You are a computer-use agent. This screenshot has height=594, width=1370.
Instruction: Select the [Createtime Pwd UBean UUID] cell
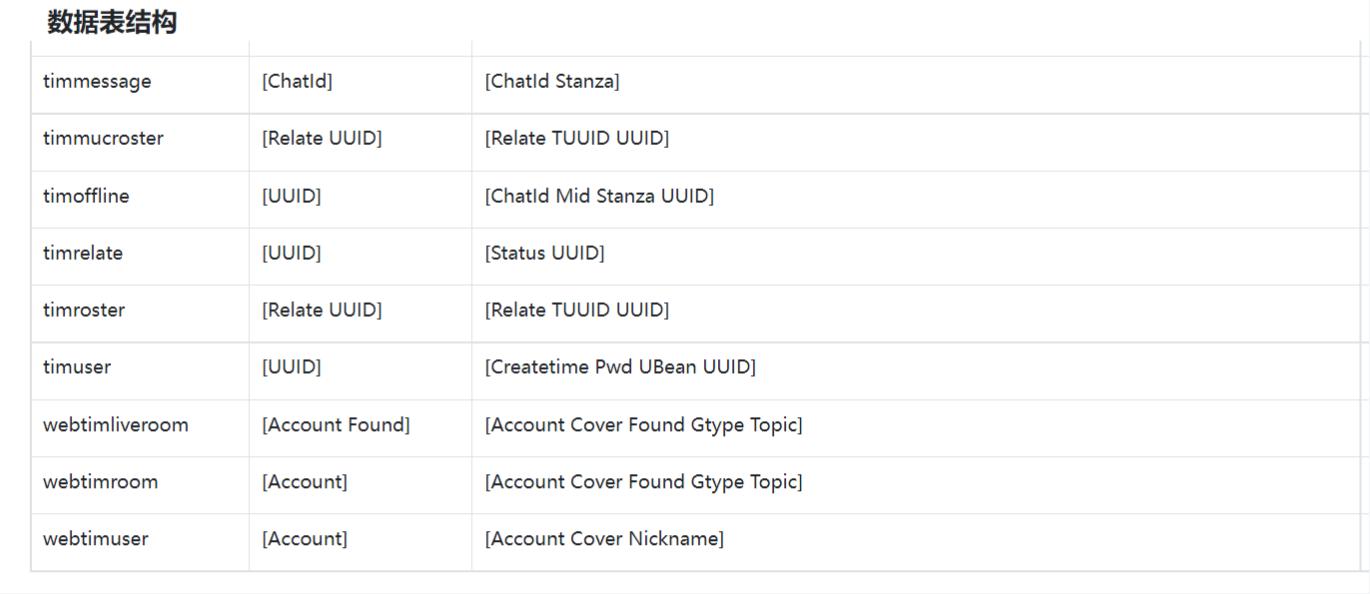click(620, 367)
